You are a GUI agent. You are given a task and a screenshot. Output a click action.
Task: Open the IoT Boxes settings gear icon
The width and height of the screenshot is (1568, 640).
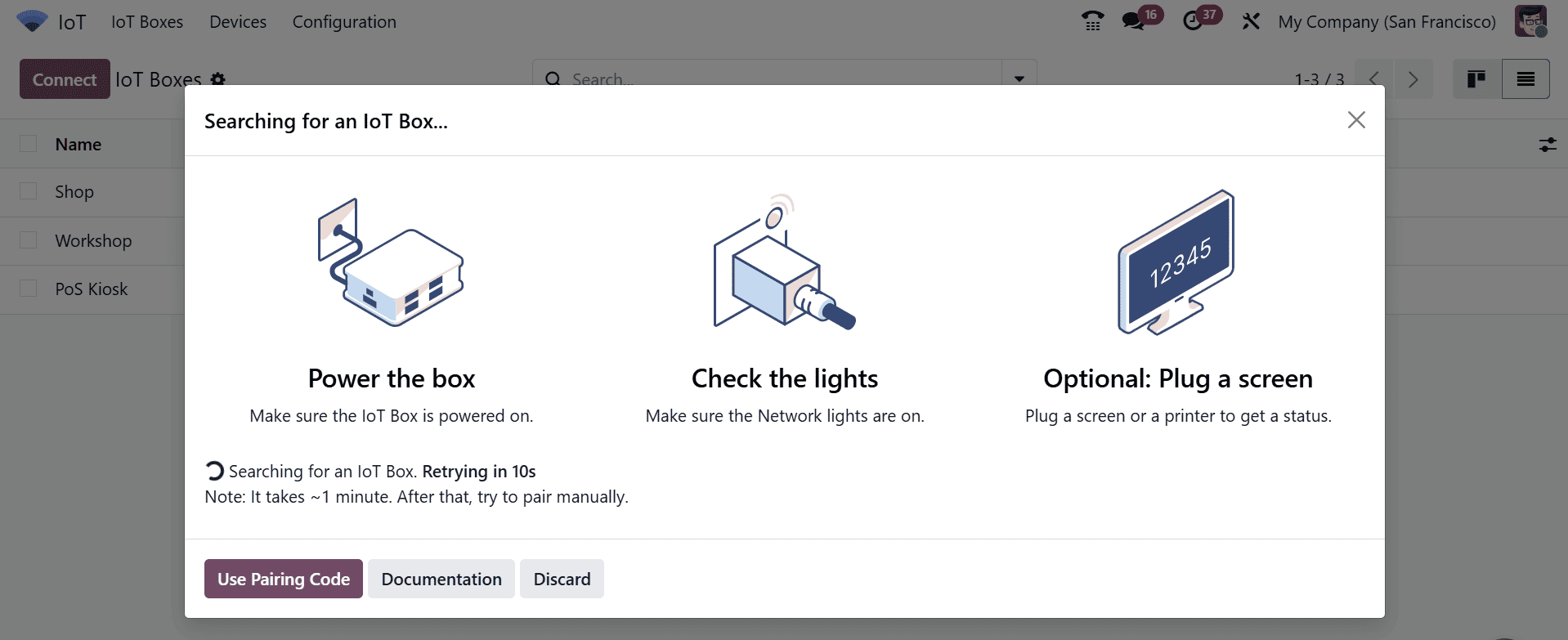[217, 79]
